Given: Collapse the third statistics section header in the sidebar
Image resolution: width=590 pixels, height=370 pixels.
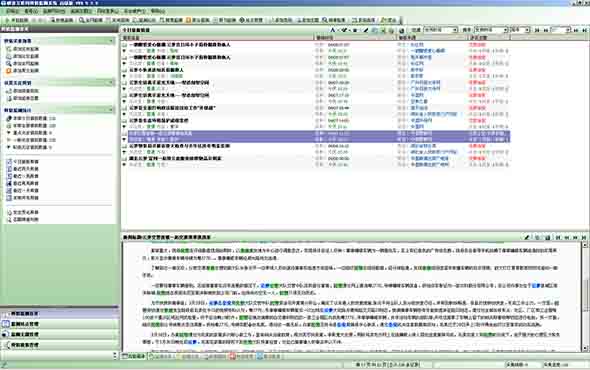Looking at the screenshot, I should point(112,110).
